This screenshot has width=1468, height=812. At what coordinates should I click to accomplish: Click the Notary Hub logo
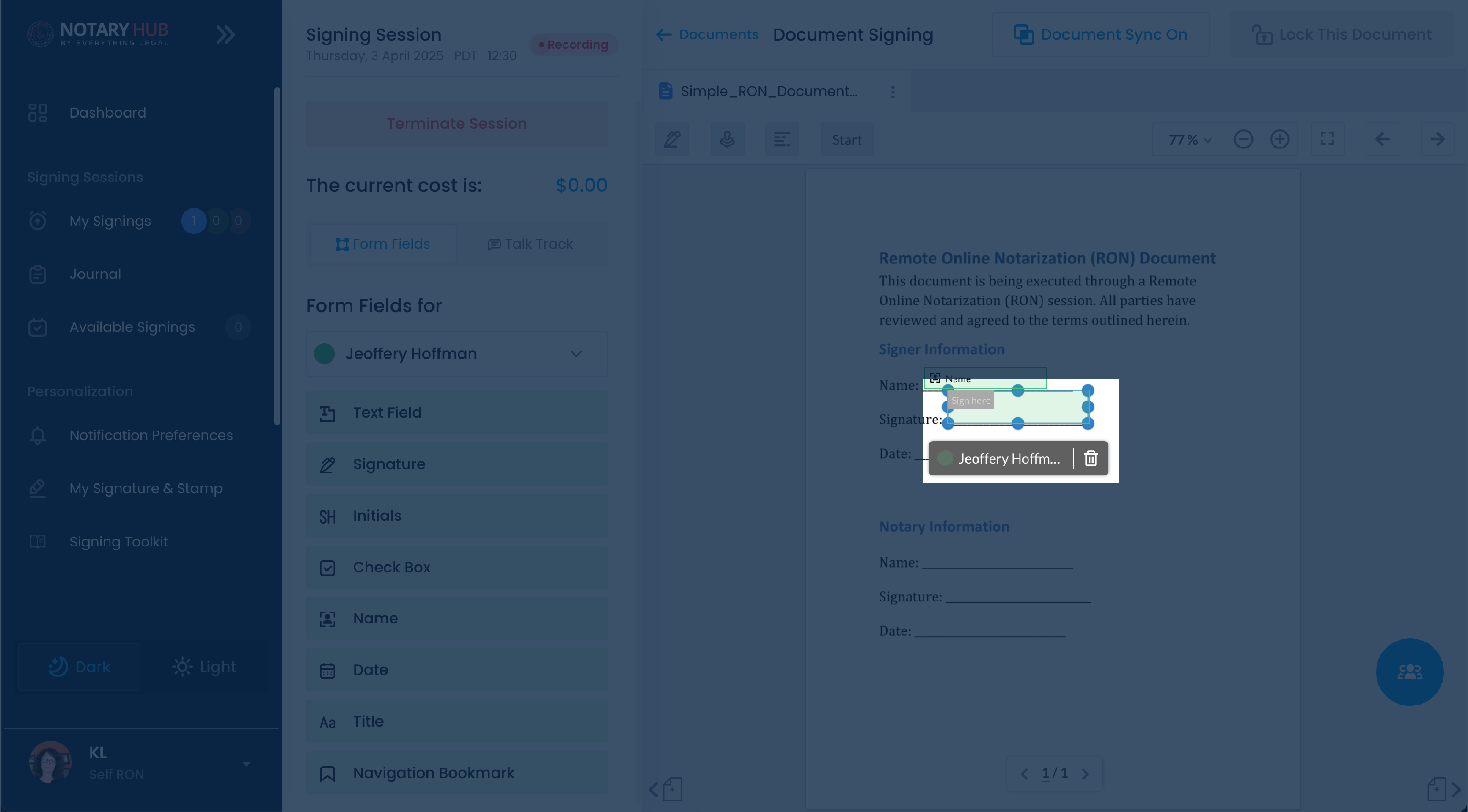pyautogui.click(x=98, y=34)
